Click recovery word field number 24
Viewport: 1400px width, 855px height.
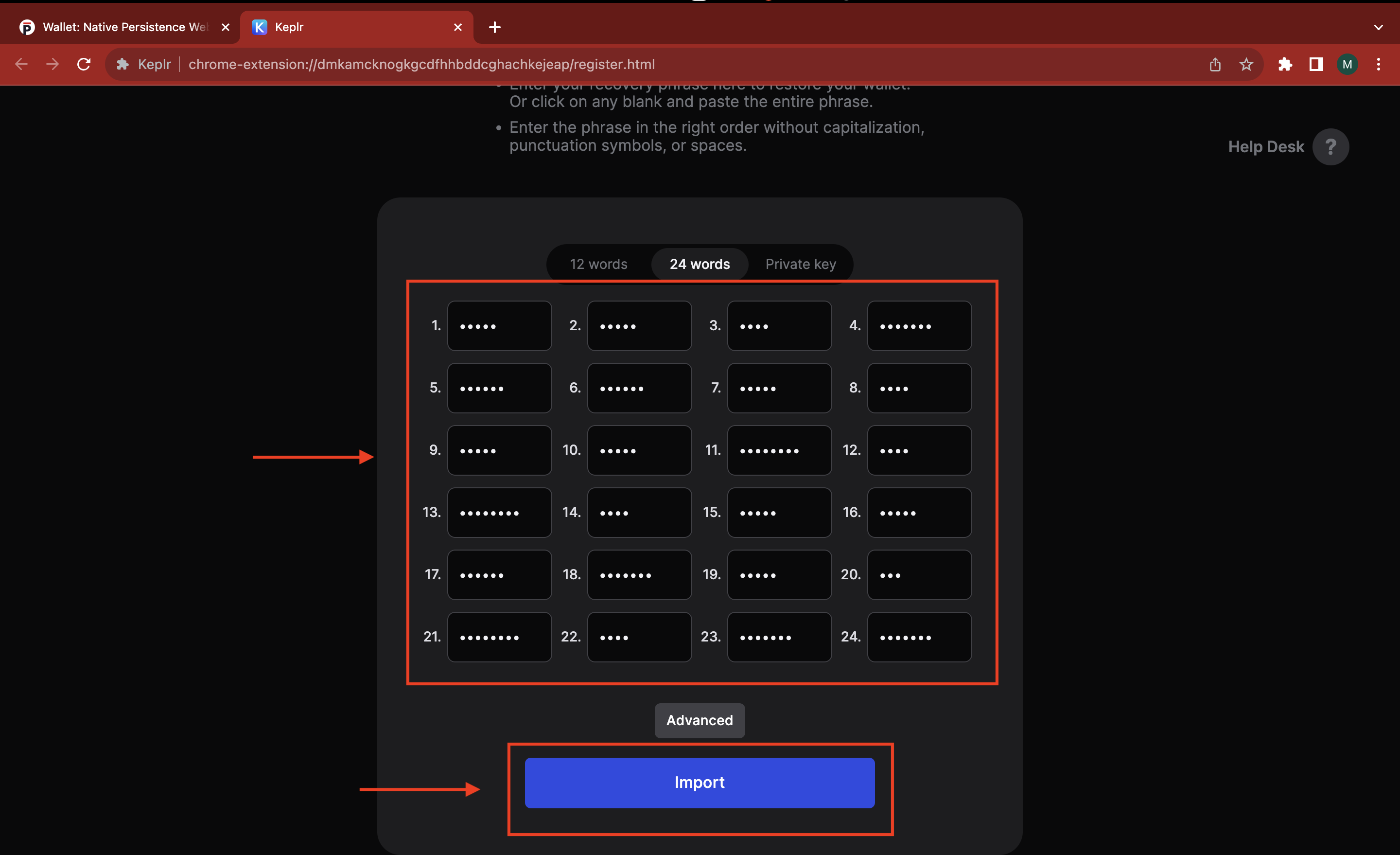pos(919,637)
